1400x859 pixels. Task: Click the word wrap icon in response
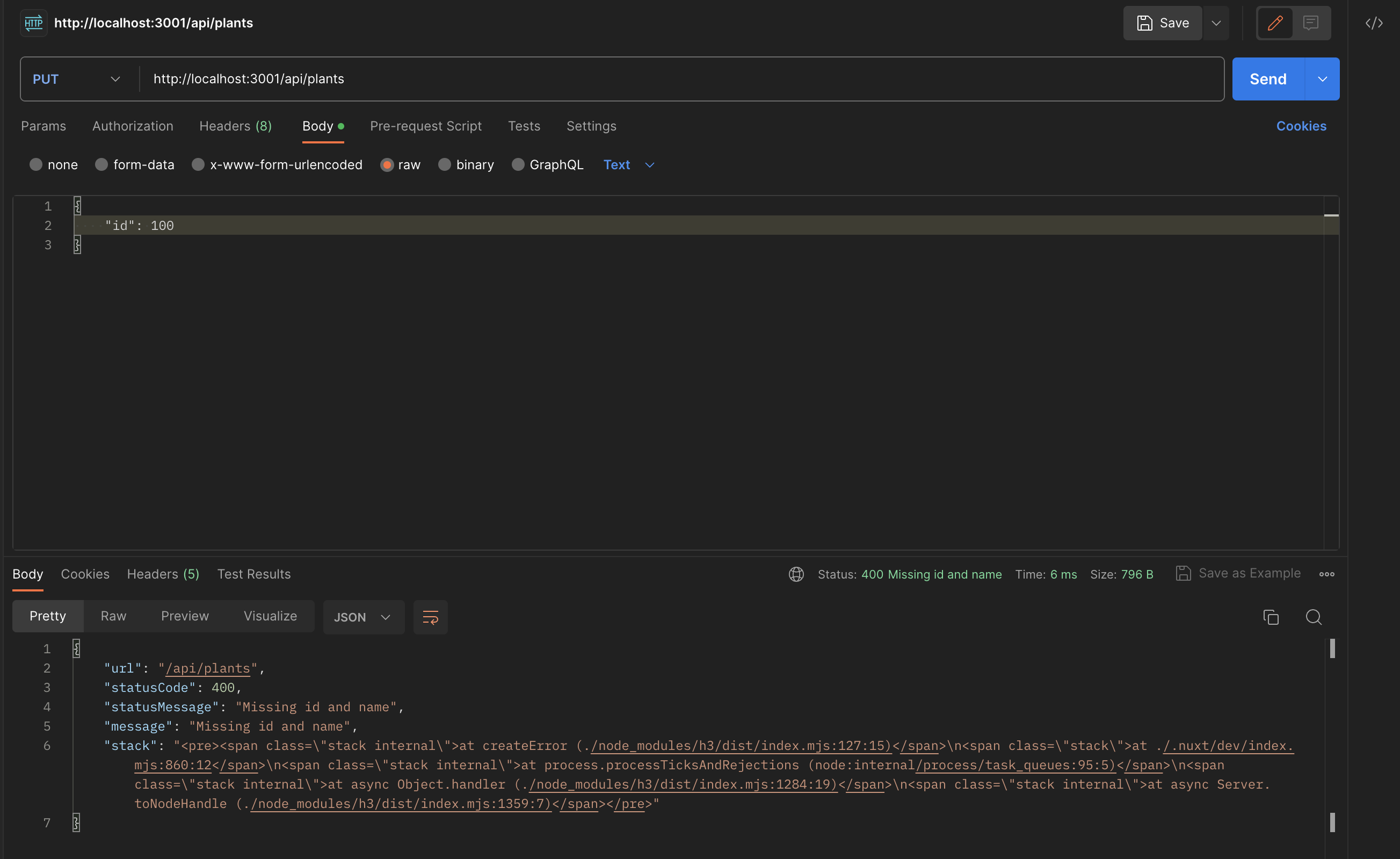pos(430,617)
